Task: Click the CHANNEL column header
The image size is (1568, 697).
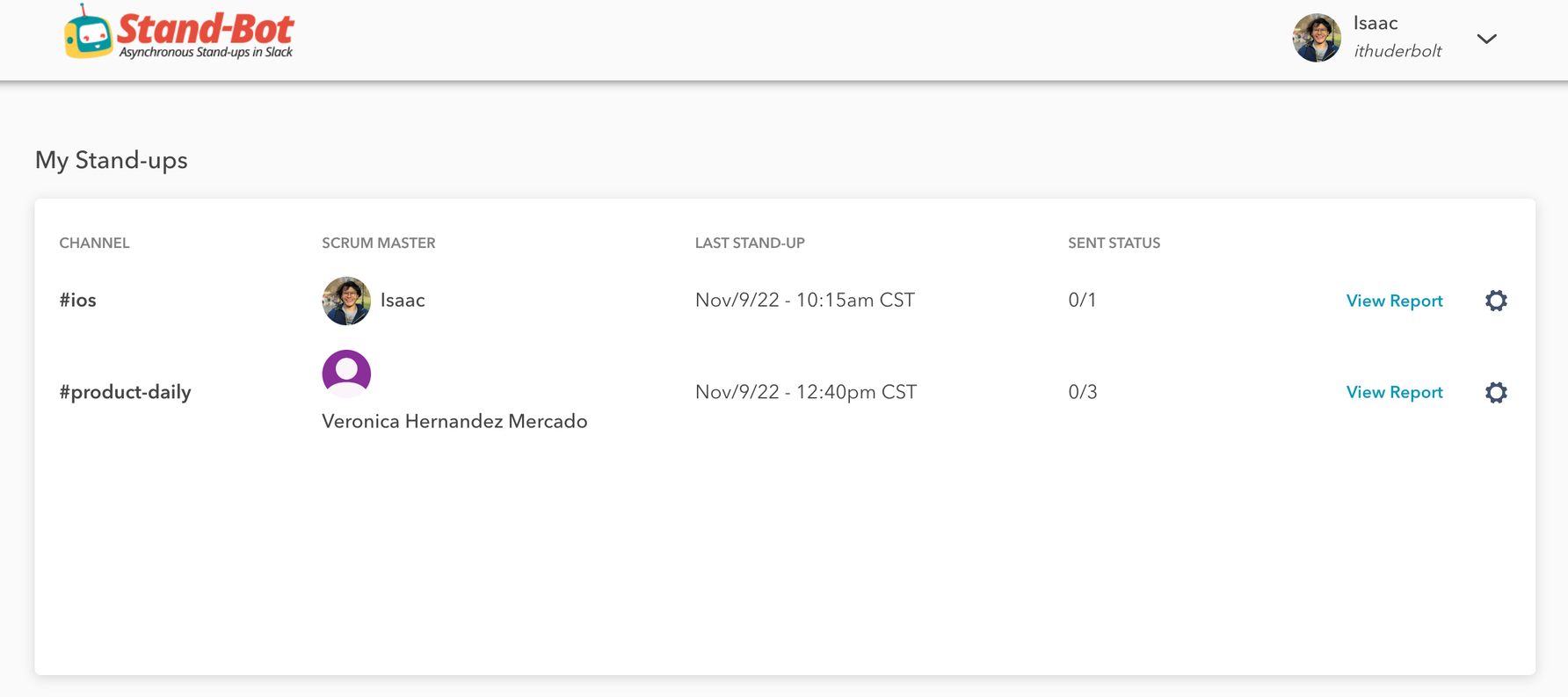Action: pos(94,243)
